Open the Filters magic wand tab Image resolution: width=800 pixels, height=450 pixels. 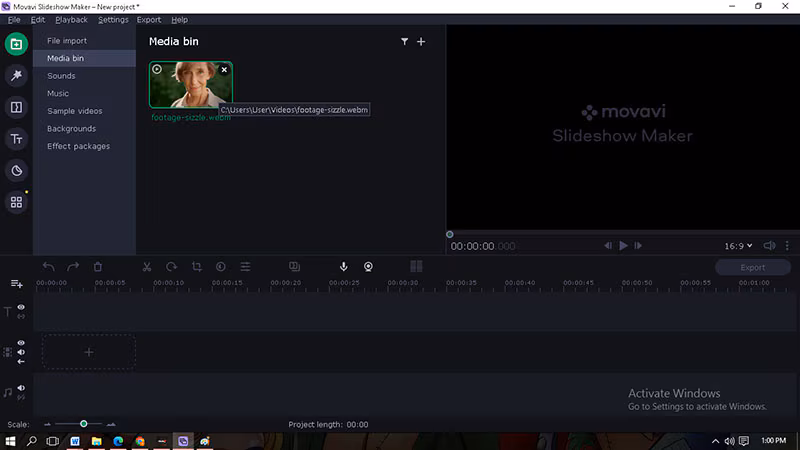point(16,76)
